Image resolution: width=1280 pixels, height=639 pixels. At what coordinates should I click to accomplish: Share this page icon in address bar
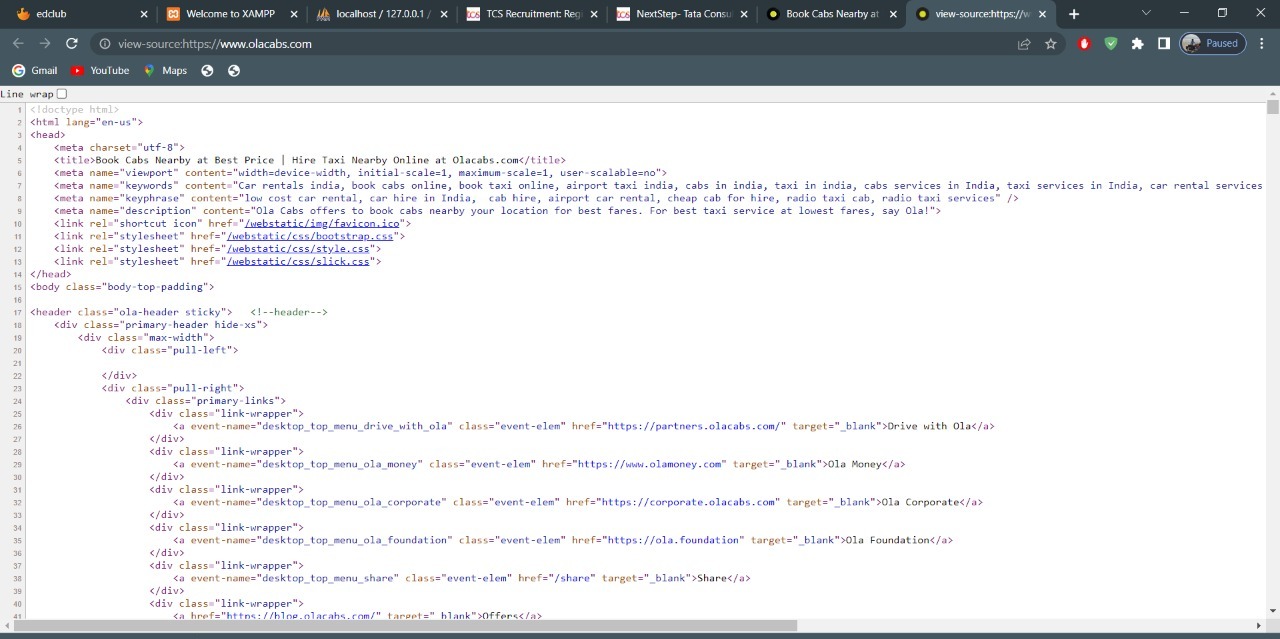(1024, 44)
